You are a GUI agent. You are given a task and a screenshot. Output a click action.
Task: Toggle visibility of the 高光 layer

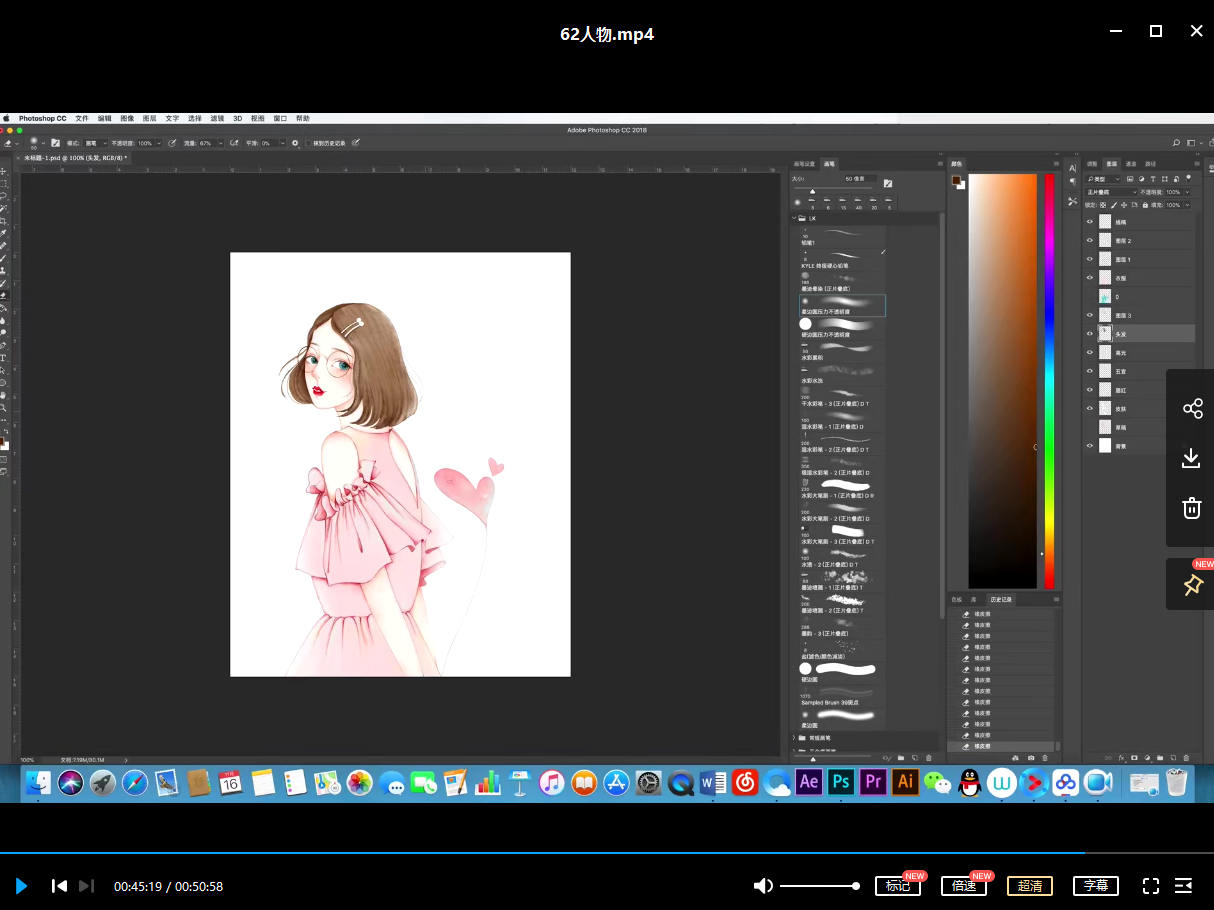click(x=1090, y=352)
